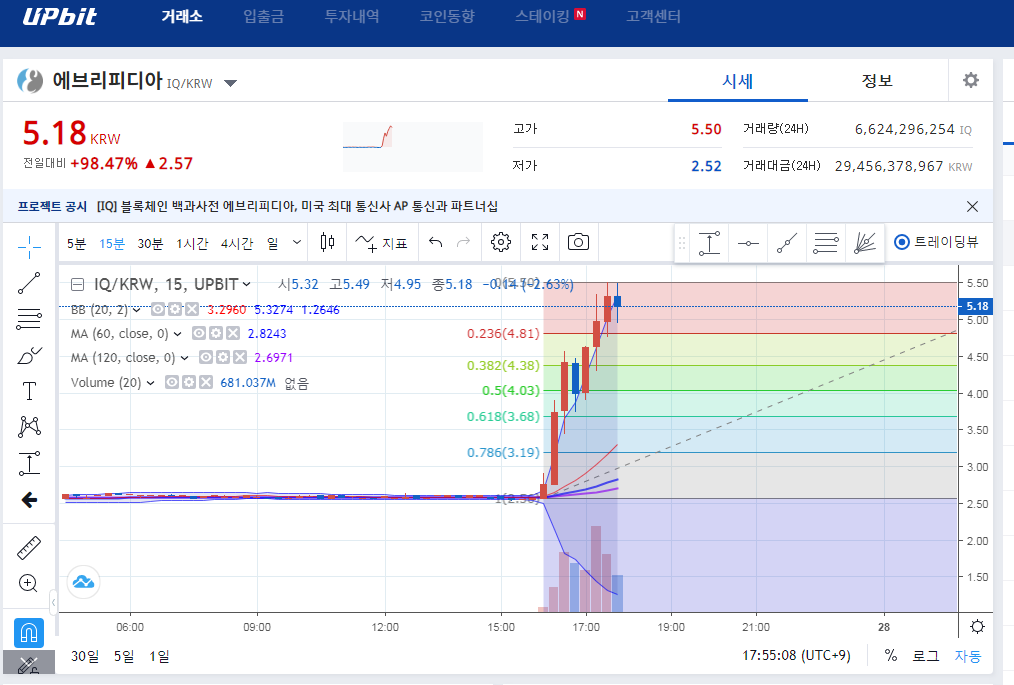
Task: Open settings for MA (60) indicator
Action: (x=216, y=333)
